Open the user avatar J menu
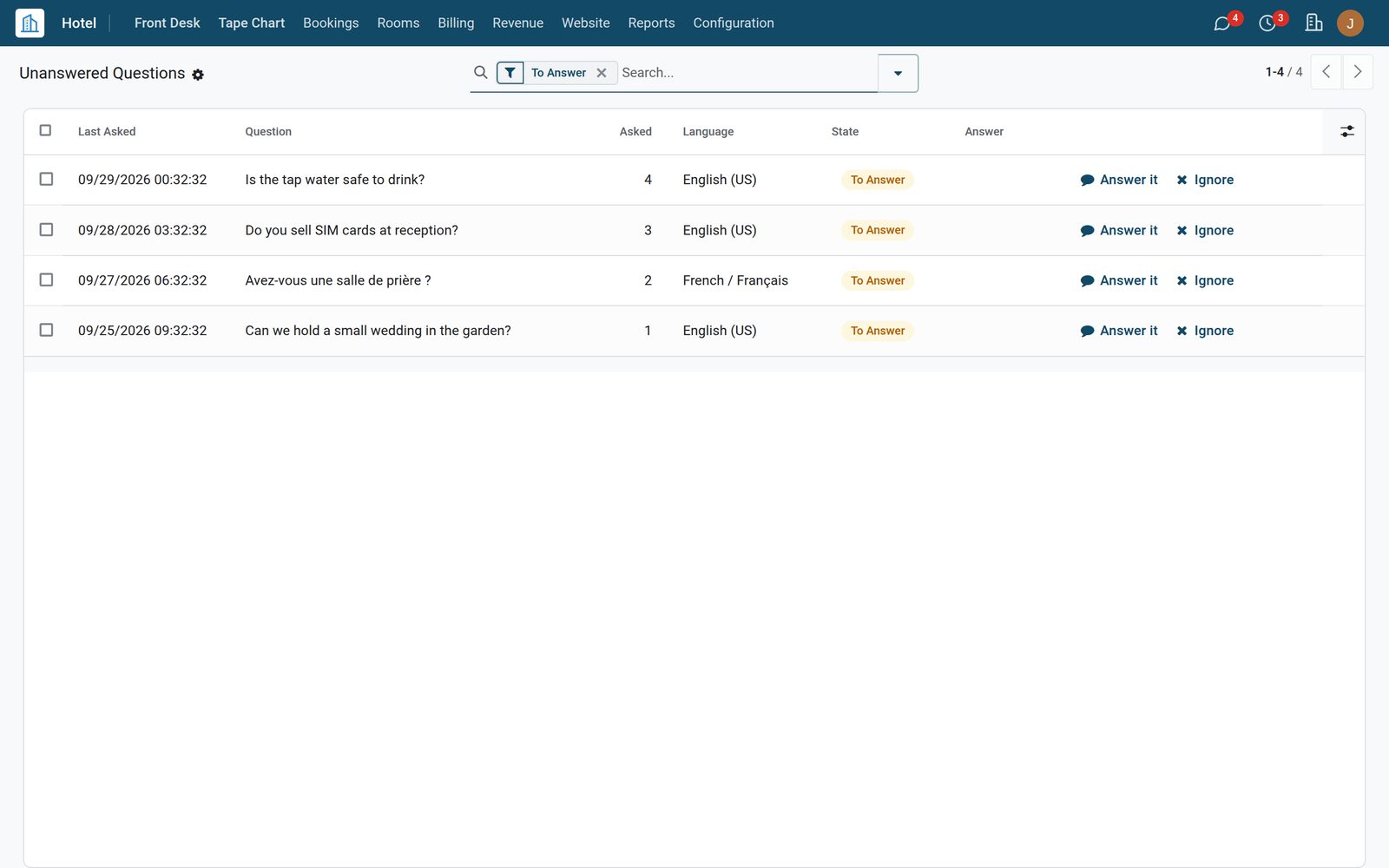The width and height of the screenshot is (1389, 868). click(1350, 23)
